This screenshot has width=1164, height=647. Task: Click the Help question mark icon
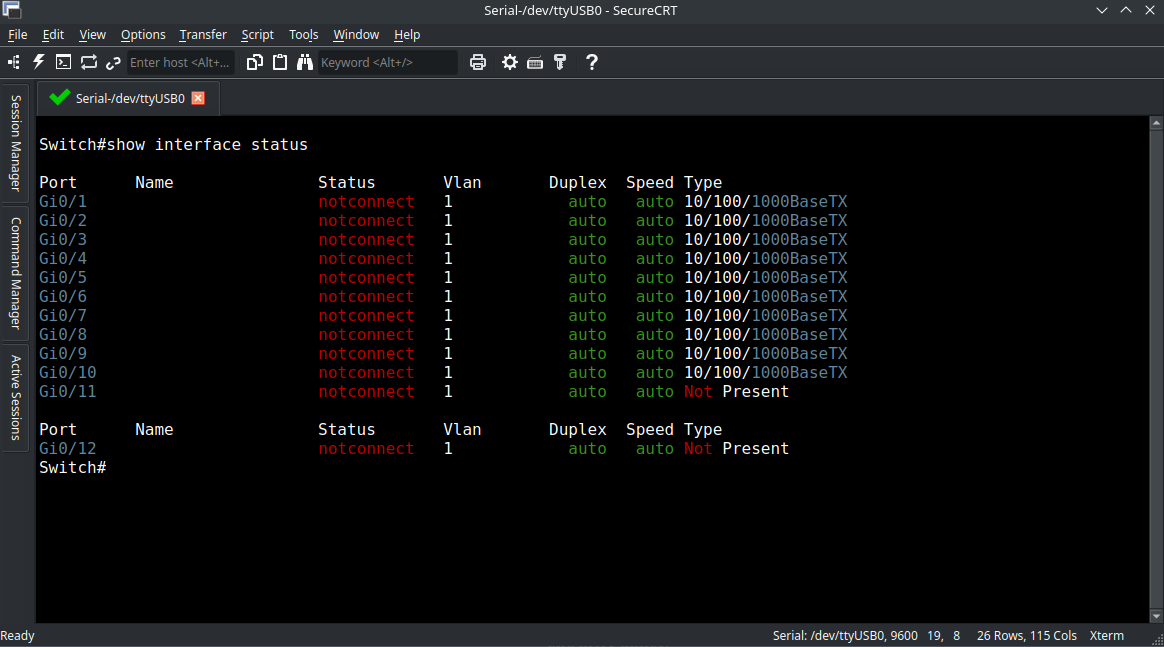592,62
